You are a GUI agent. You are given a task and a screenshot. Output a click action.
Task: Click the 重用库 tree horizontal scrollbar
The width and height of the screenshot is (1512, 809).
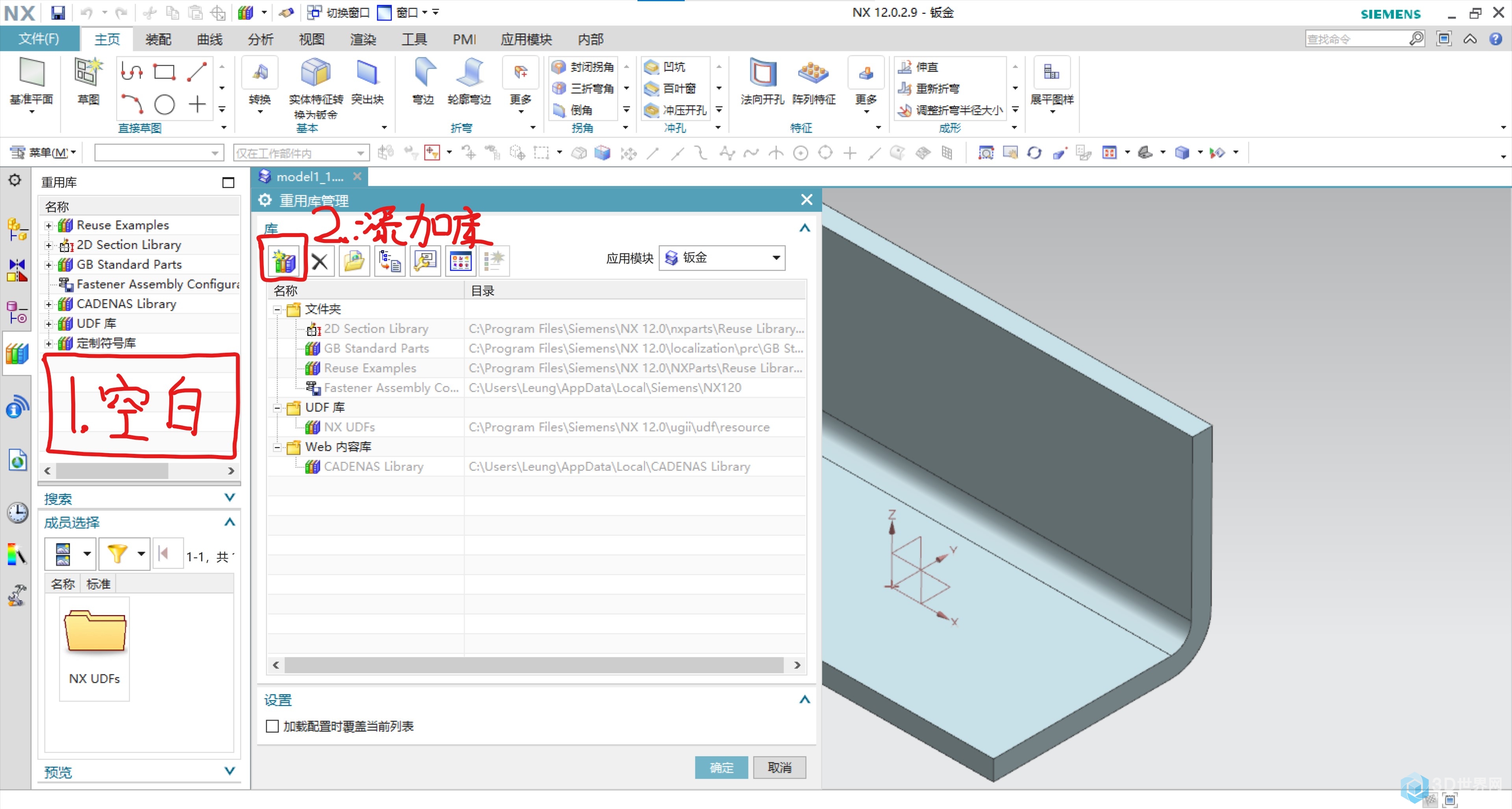click(x=111, y=470)
